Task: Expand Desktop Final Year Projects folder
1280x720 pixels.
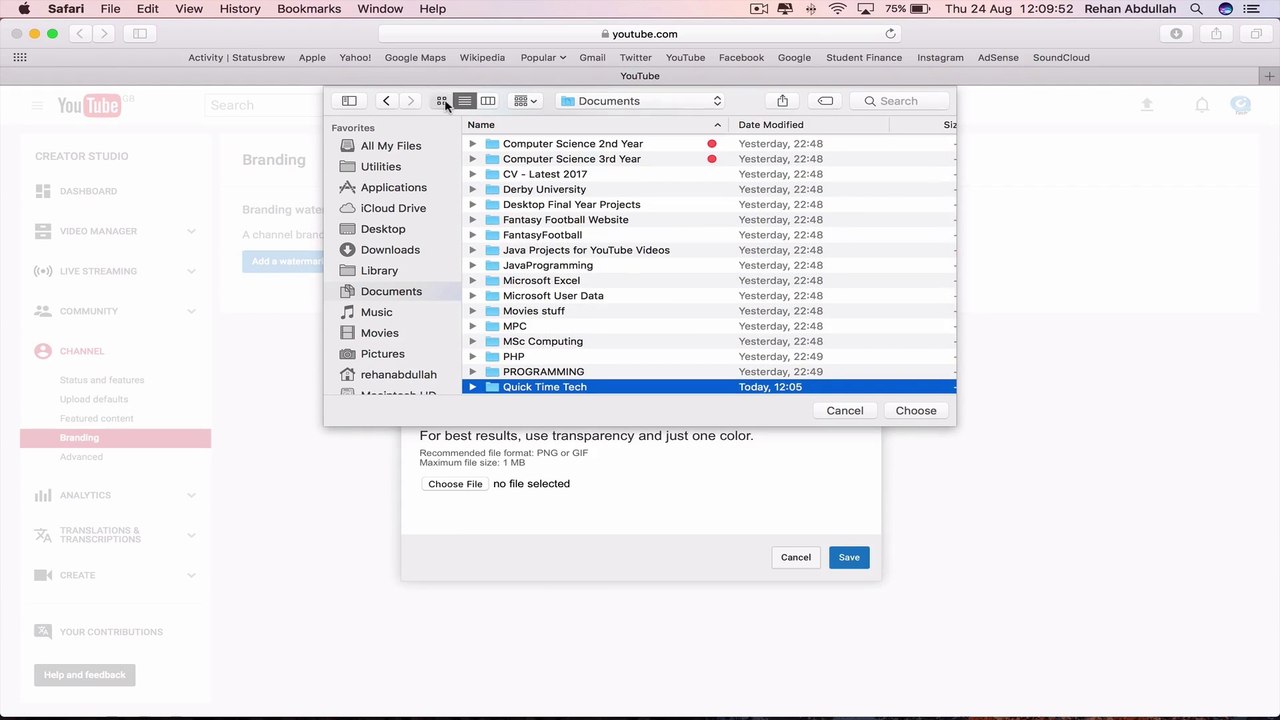Action: tap(473, 205)
